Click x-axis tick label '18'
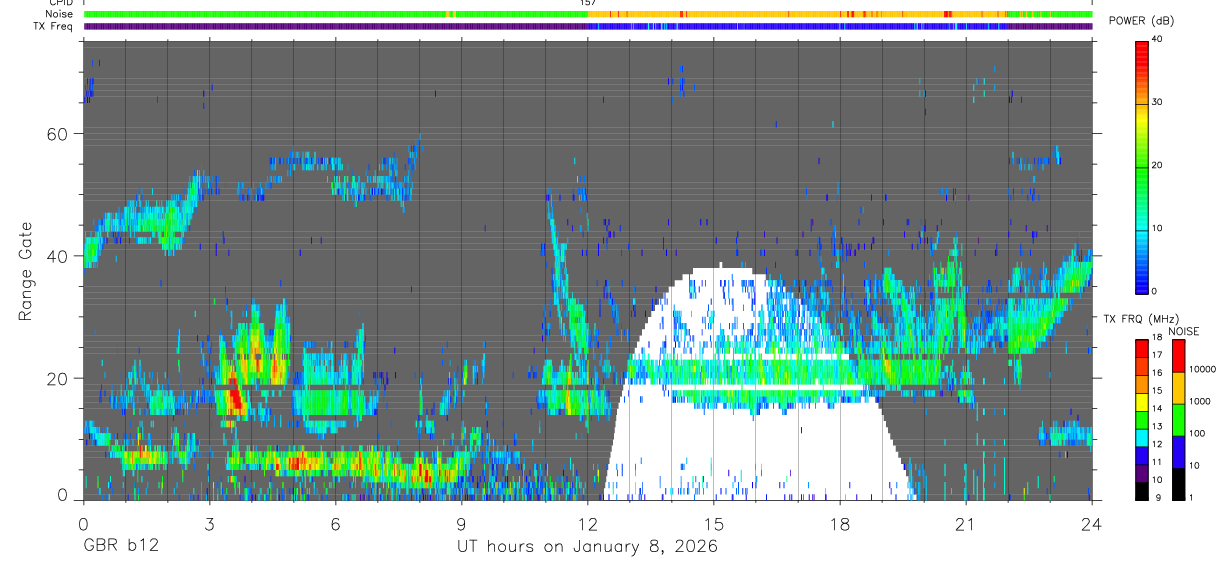The width and height of the screenshot is (1228, 567). tap(840, 524)
